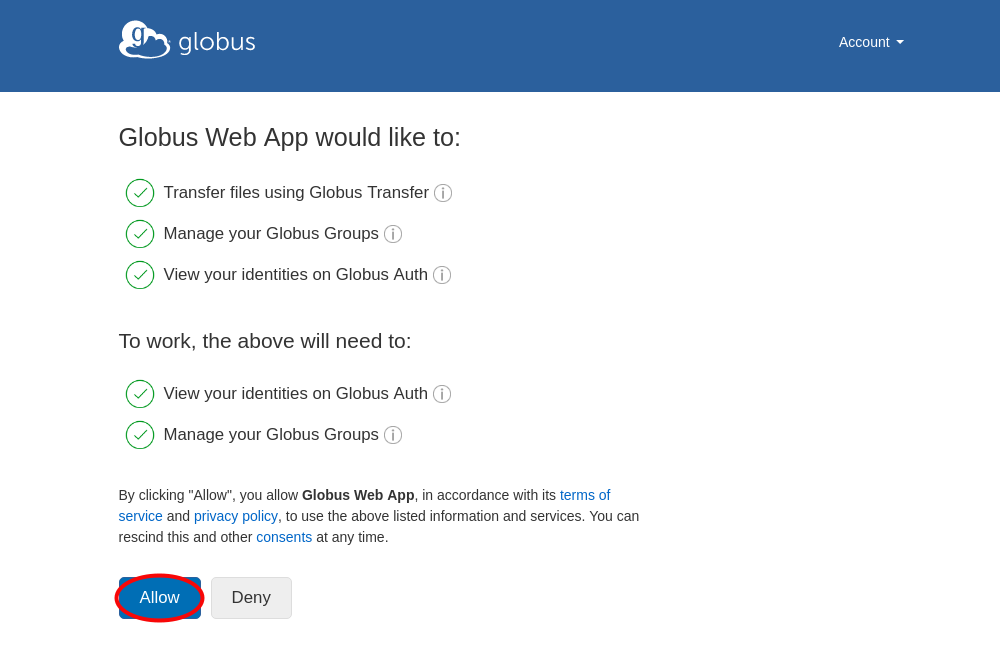The image size is (1000, 650).
Task: Click info icon beside lower Manage Groups item
Action: [x=393, y=435]
